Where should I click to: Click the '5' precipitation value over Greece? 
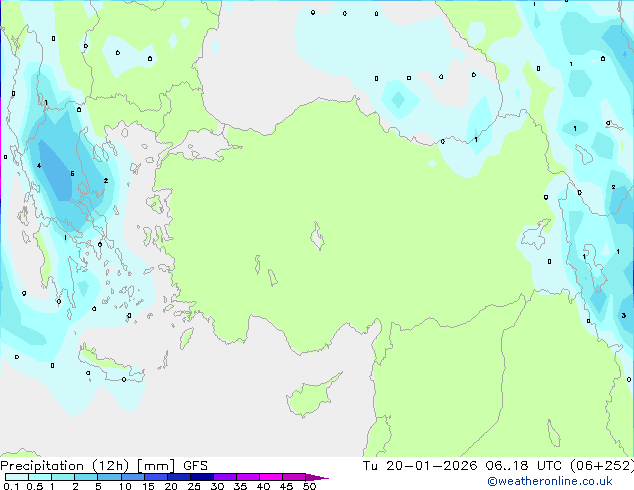coord(72,173)
